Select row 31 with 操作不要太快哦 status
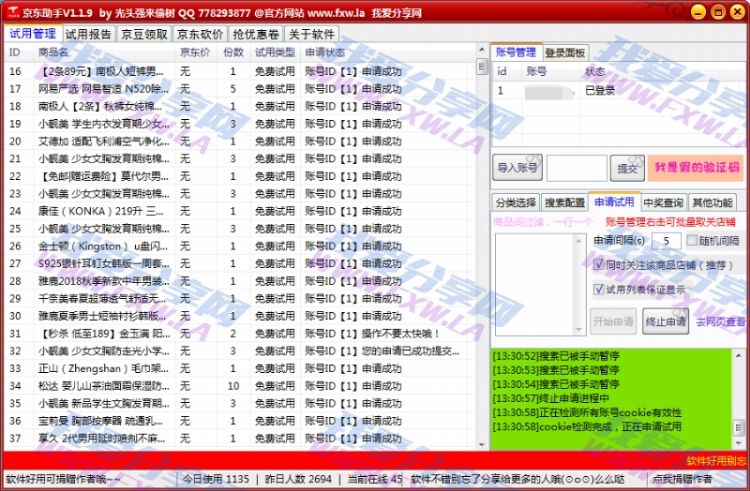The image size is (750, 491). coord(239,334)
